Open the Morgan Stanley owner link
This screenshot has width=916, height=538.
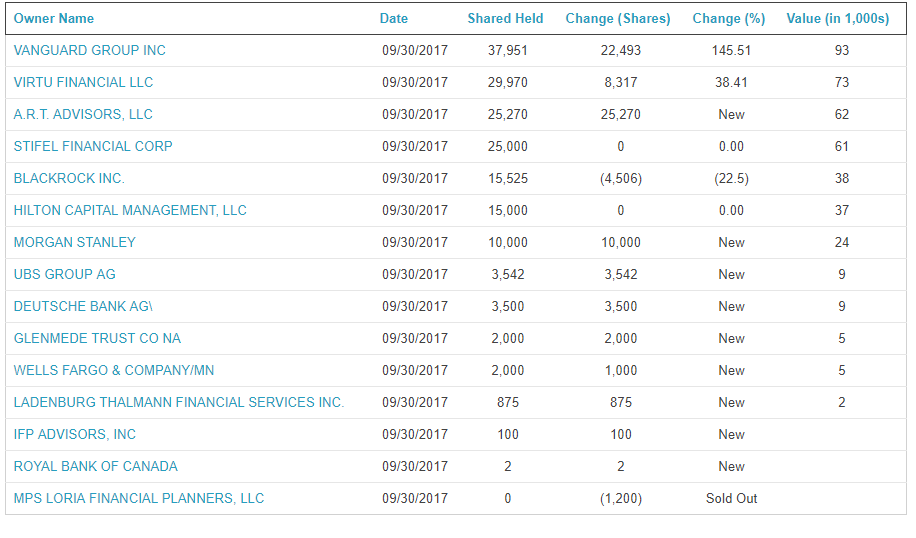(75, 242)
